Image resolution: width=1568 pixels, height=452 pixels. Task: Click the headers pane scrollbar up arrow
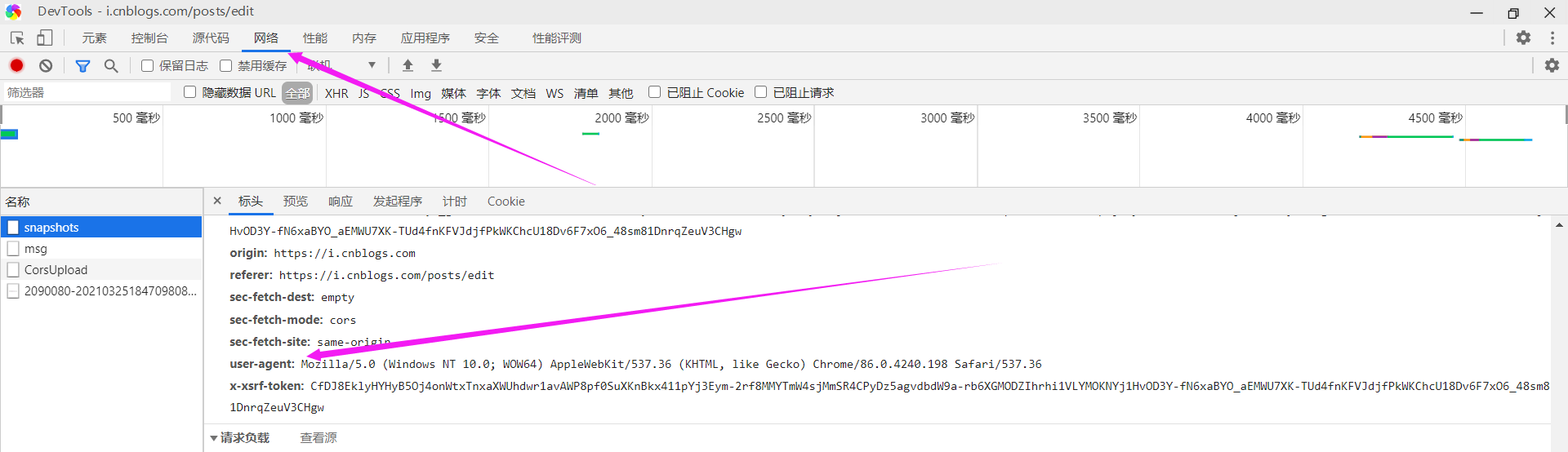(1559, 224)
